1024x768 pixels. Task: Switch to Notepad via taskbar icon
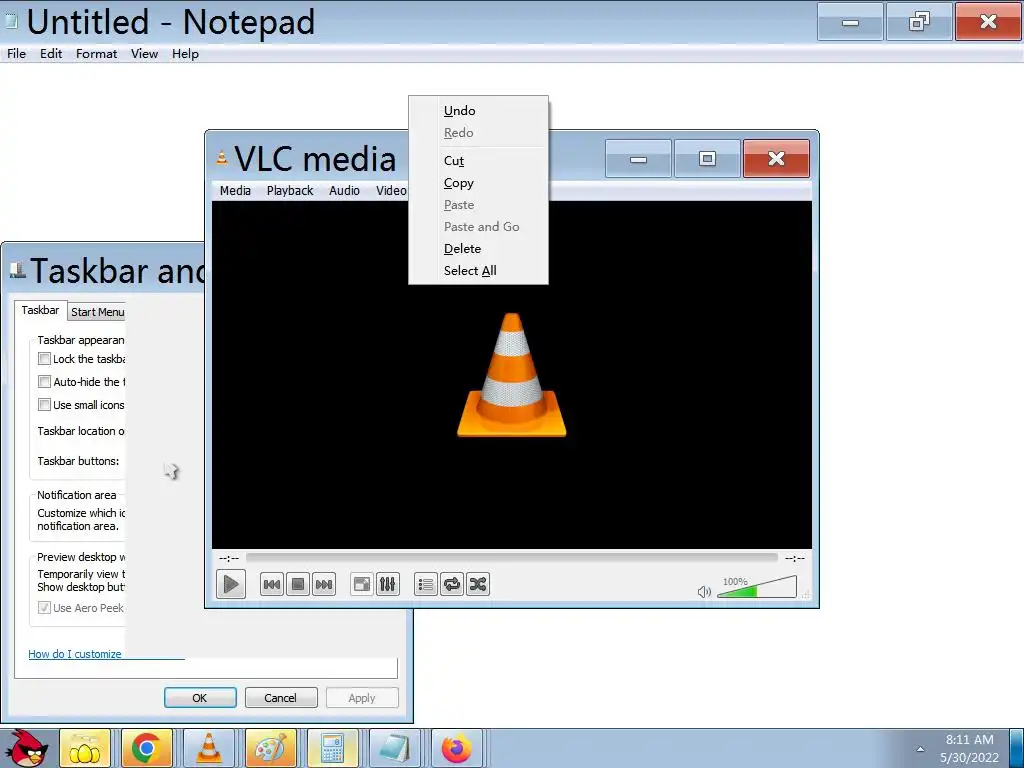click(x=394, y=748)
